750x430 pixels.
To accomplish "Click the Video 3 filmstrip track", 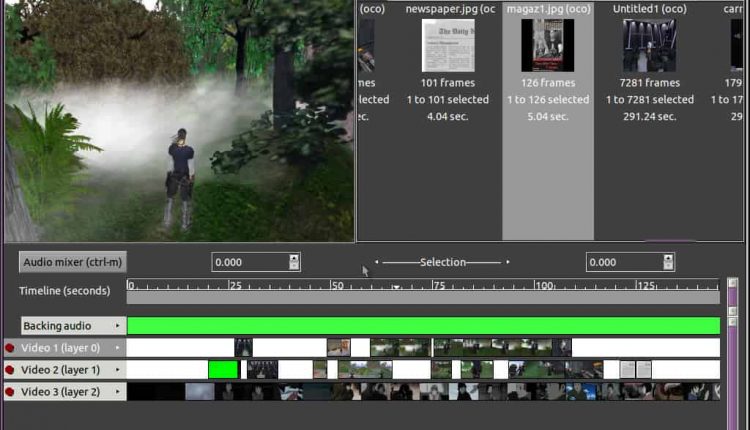I will (x=423, y=392).
